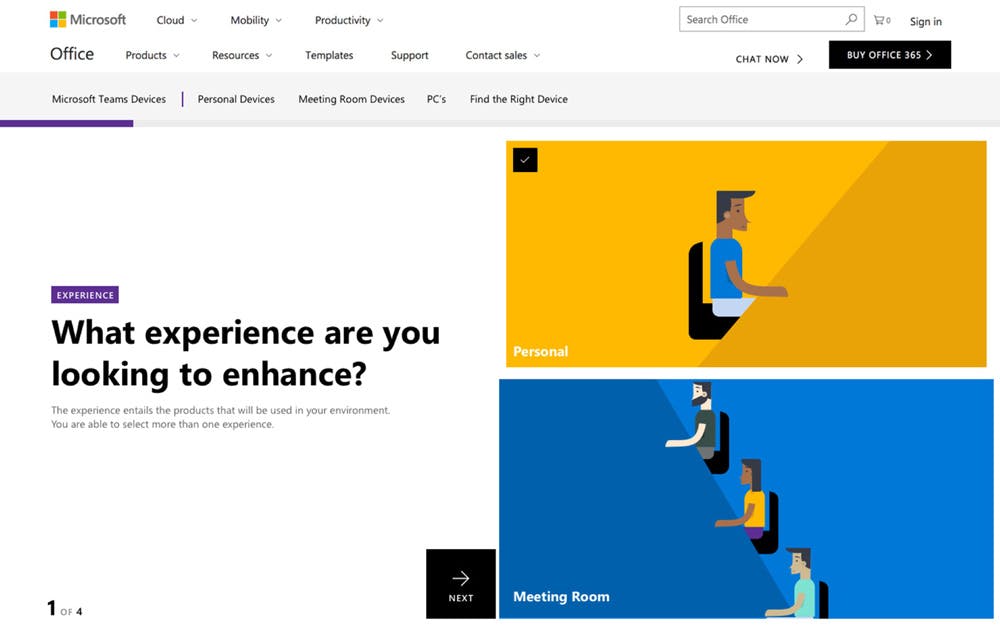Focus the Search Office input field

click(762, 19)
